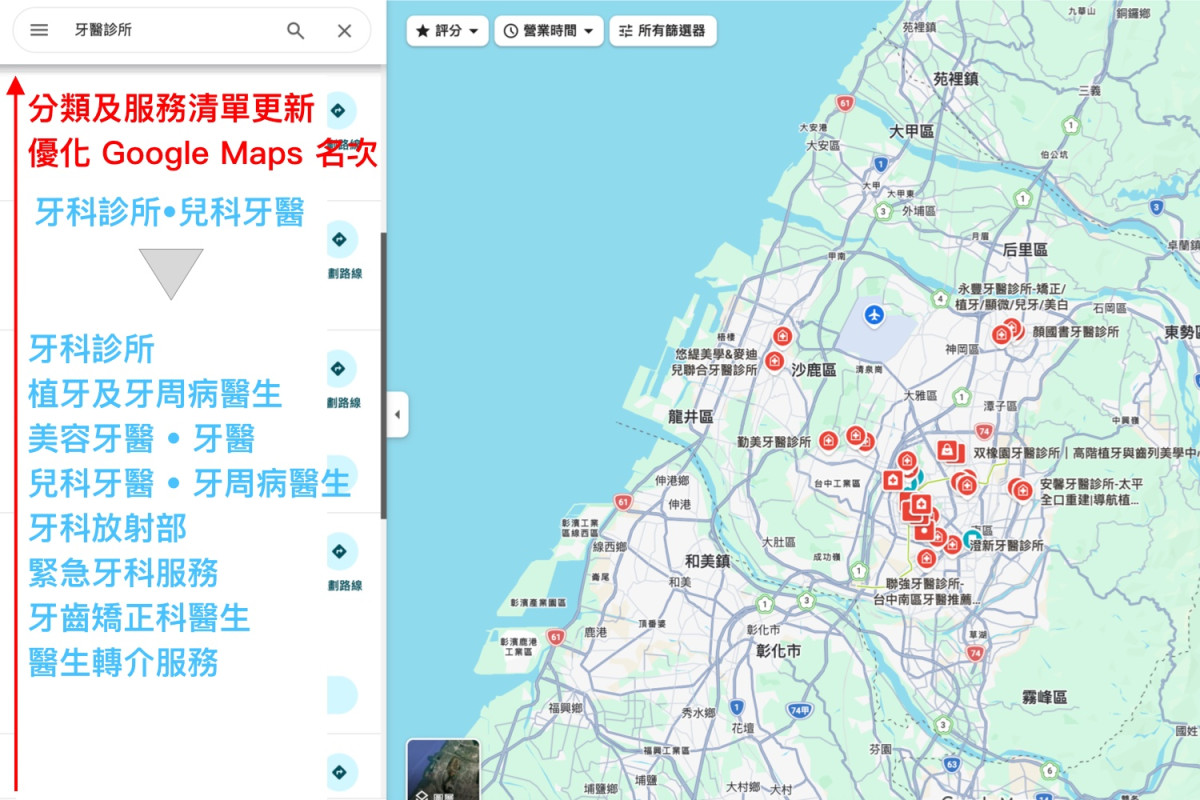Click the search magnifier icon

tap(296, 30)
